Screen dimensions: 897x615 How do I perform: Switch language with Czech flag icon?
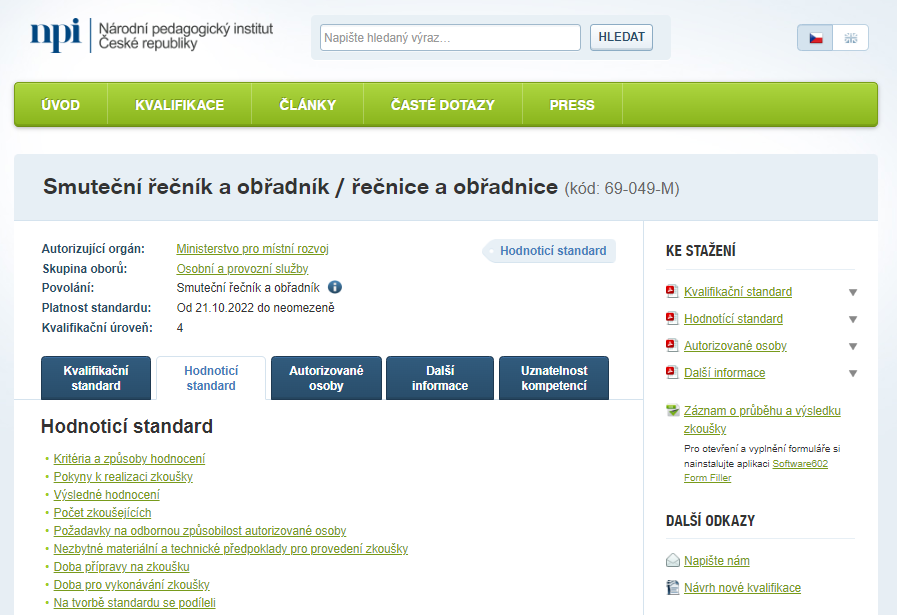pyautogui.click(x=815, y=38)
